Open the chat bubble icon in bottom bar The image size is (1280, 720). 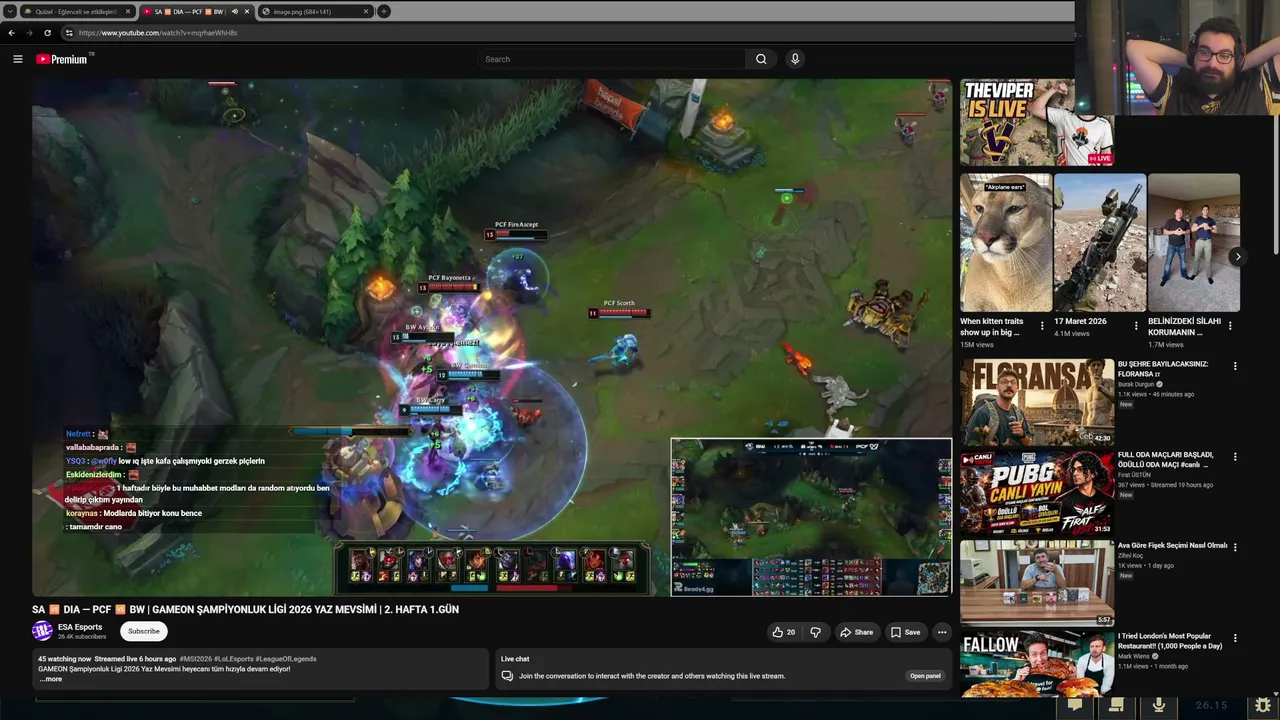pos(1075,705)
